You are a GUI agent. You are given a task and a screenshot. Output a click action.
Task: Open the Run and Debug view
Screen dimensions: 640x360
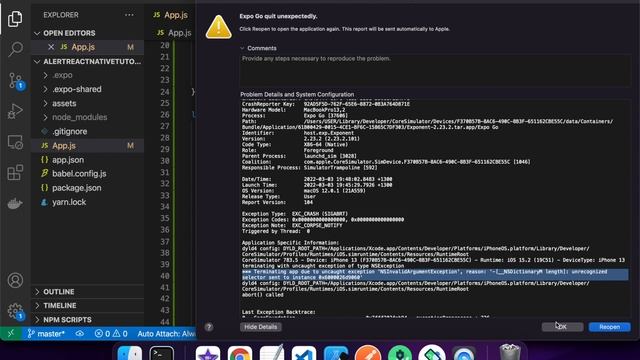15,111
